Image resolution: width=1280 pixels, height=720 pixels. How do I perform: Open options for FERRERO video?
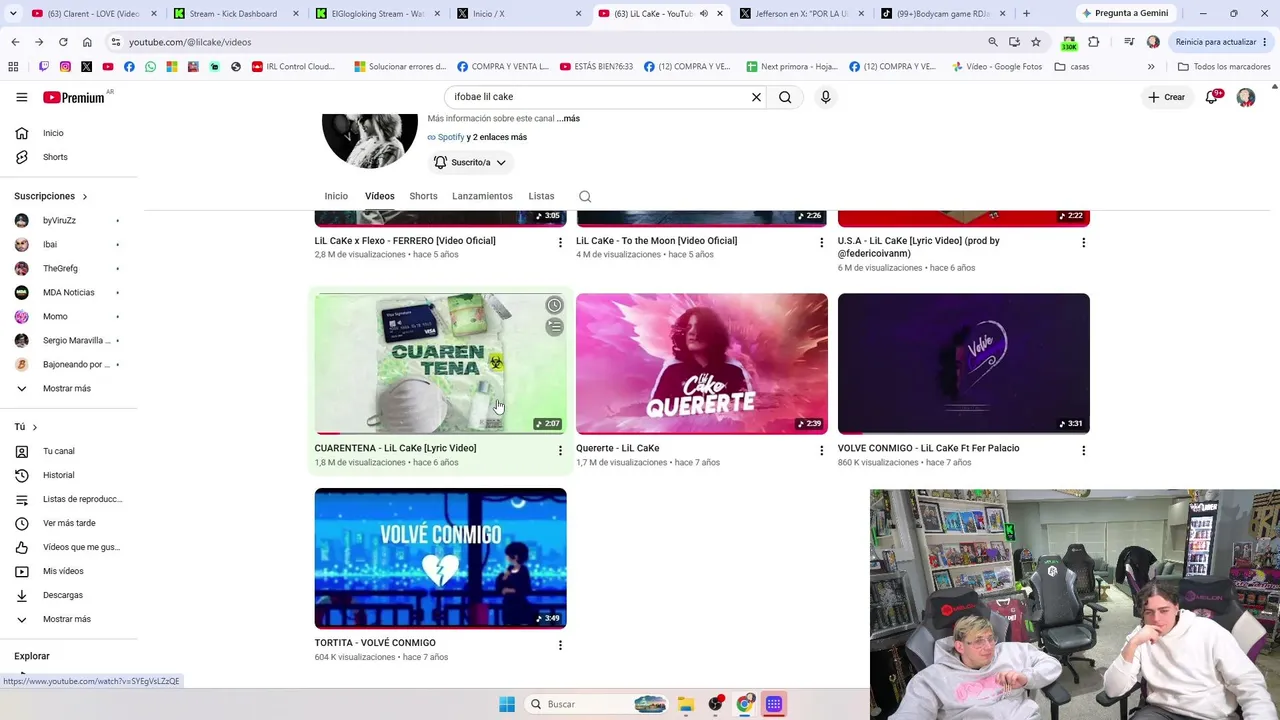click(560, 243)
